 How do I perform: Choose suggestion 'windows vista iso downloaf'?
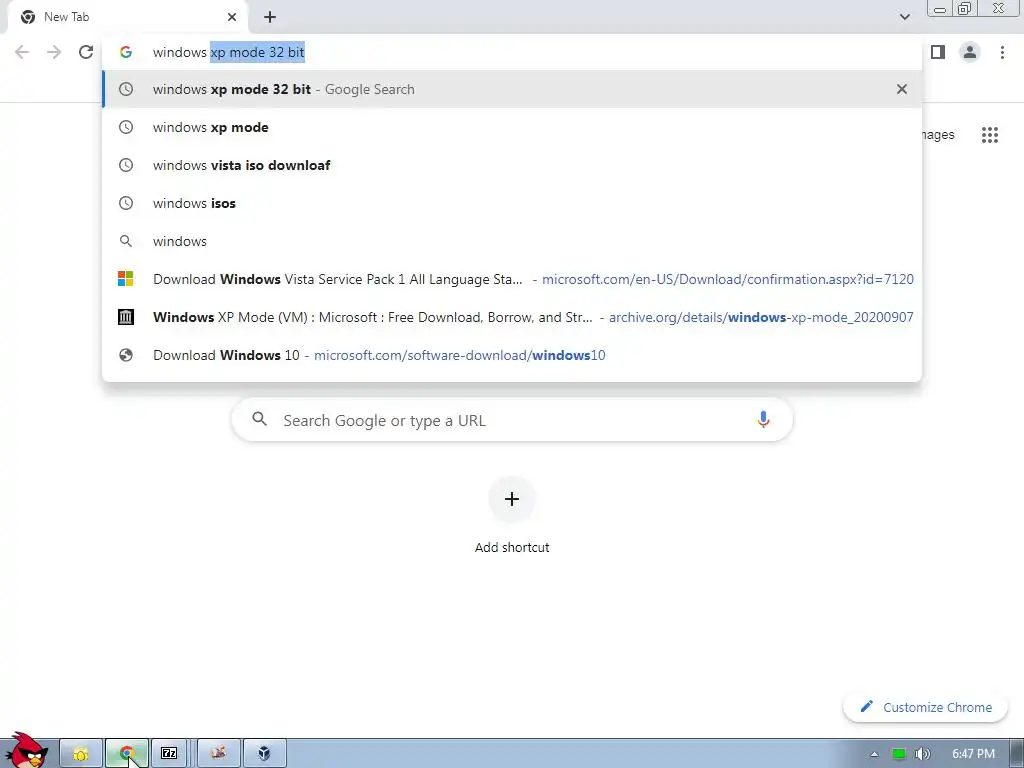(512, 165)
